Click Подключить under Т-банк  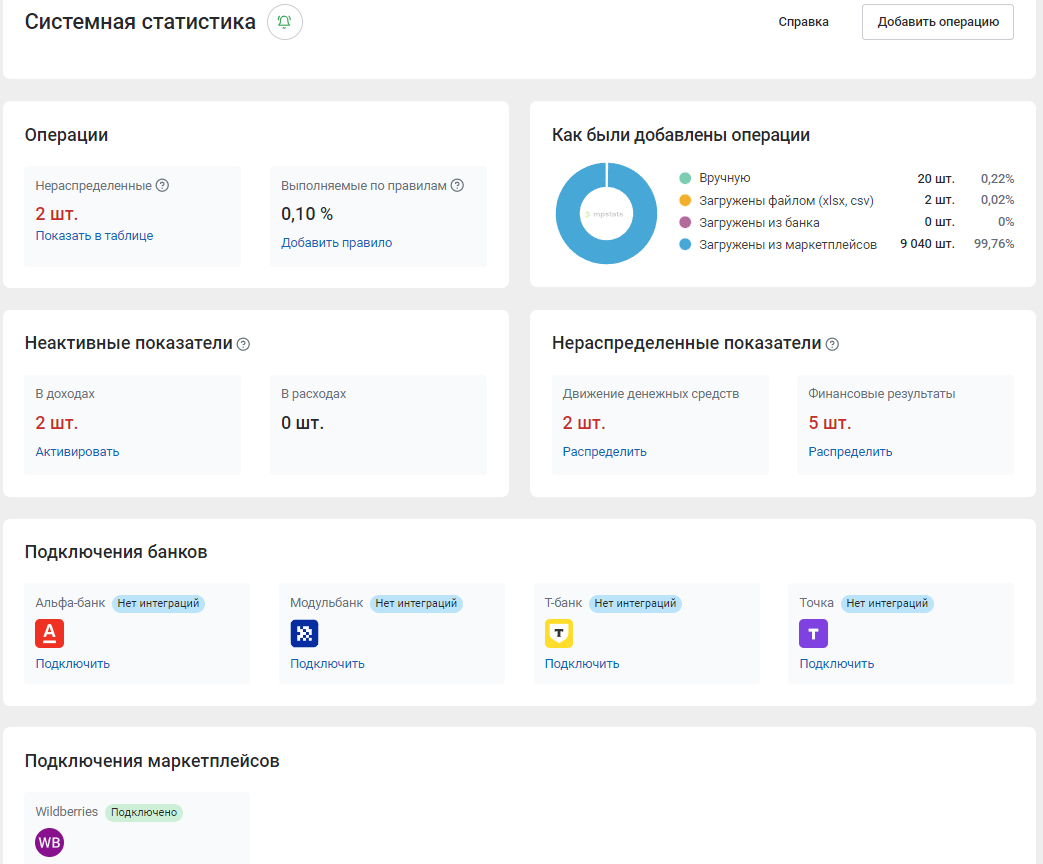(582, 664)
